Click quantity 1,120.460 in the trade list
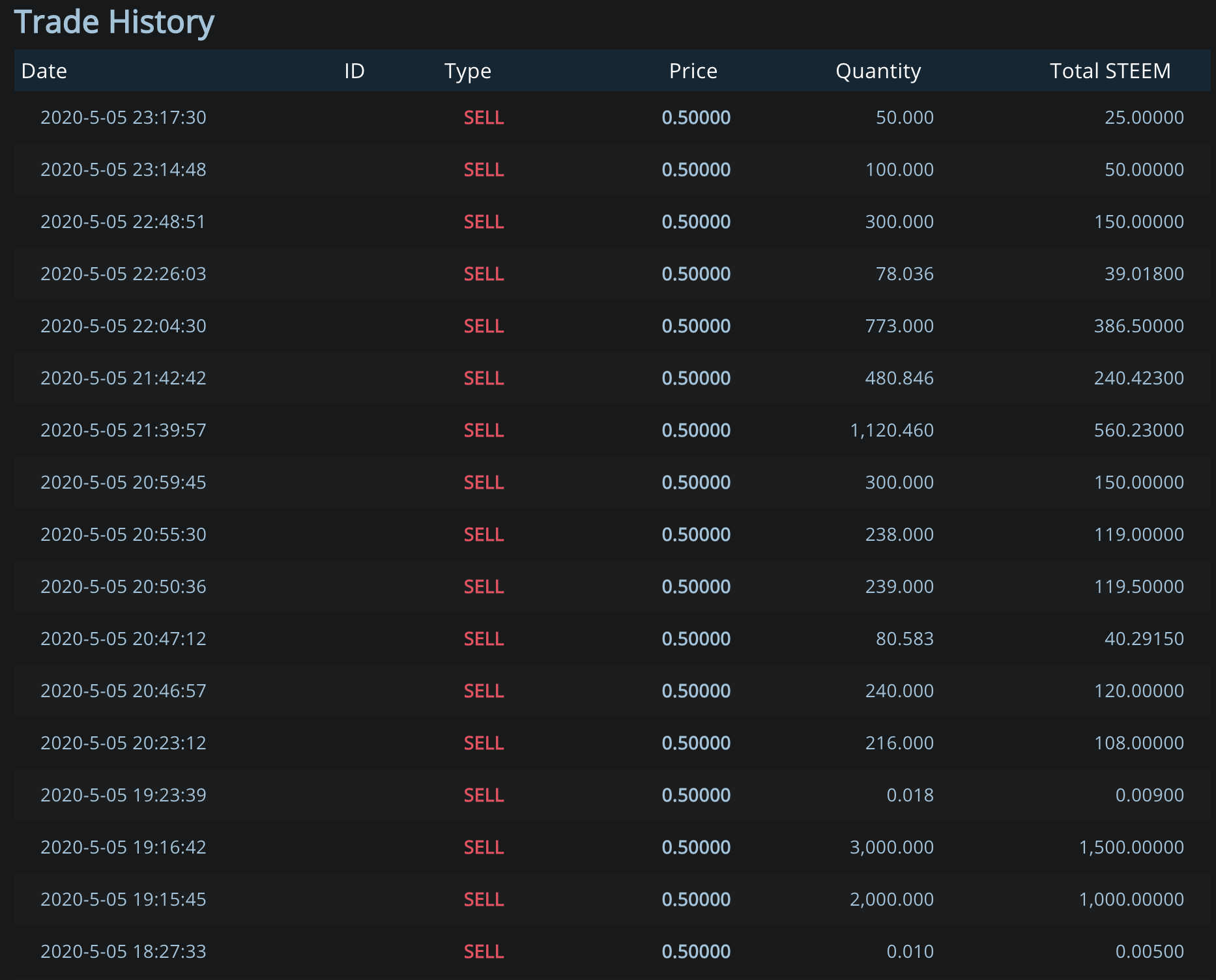The image size is (1216, 980). [x=891, y=430]
